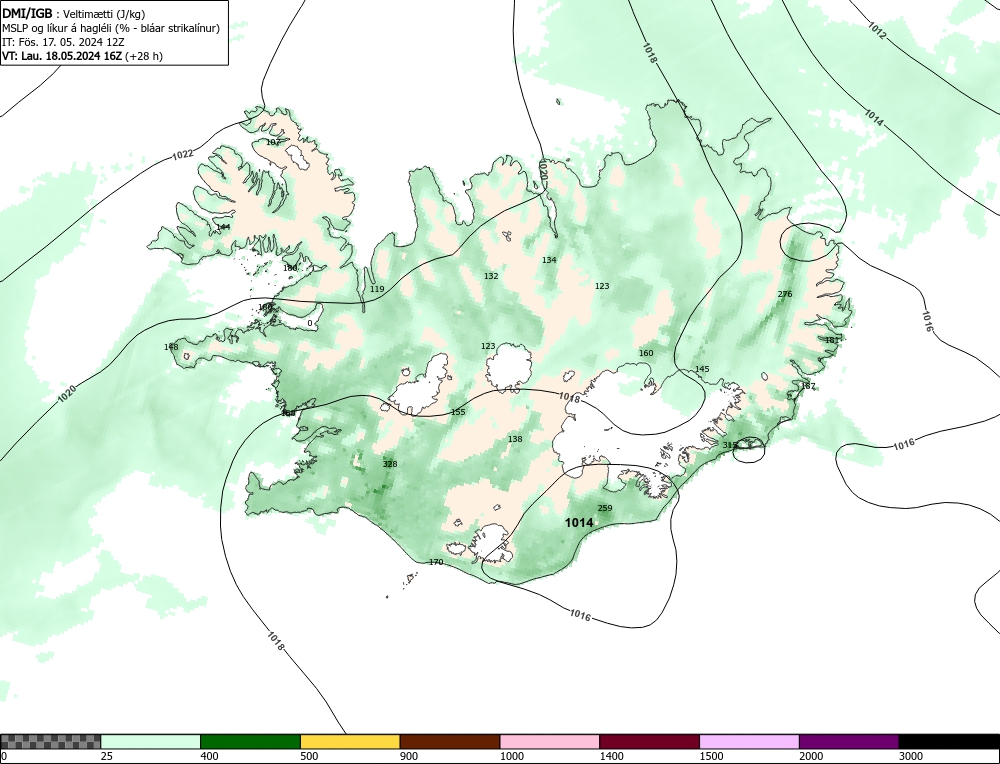
Task: Click the map value 155
Action: [x=458, y=412]
